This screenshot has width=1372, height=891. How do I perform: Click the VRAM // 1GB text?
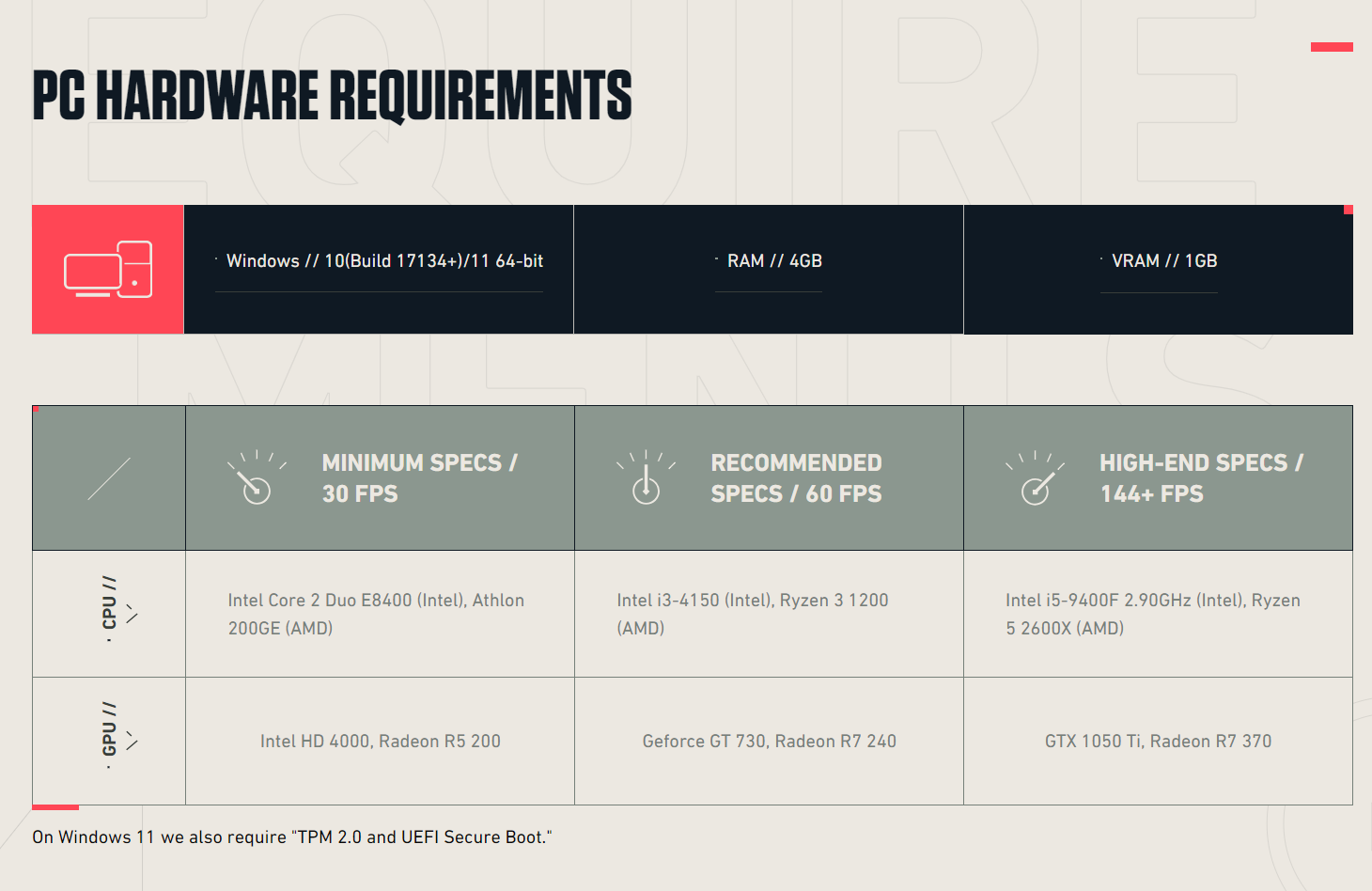[x=1164, y=260]
